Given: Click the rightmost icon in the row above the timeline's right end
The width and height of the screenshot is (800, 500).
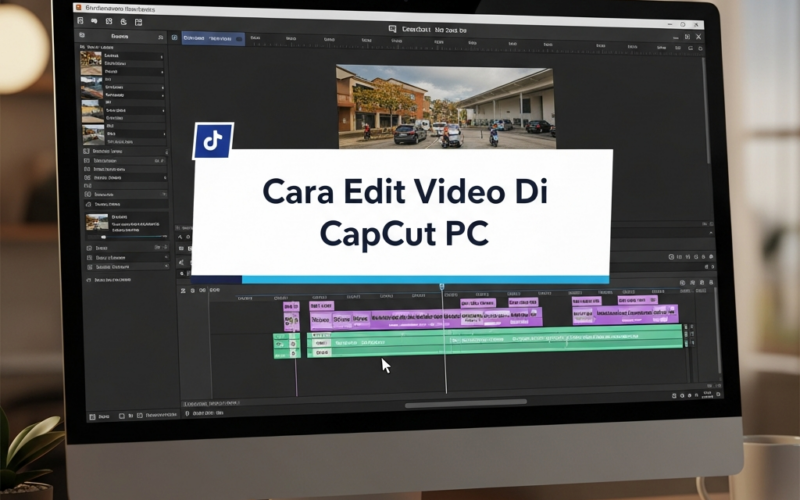Looking at the screenshot, I should click(711, 282).
